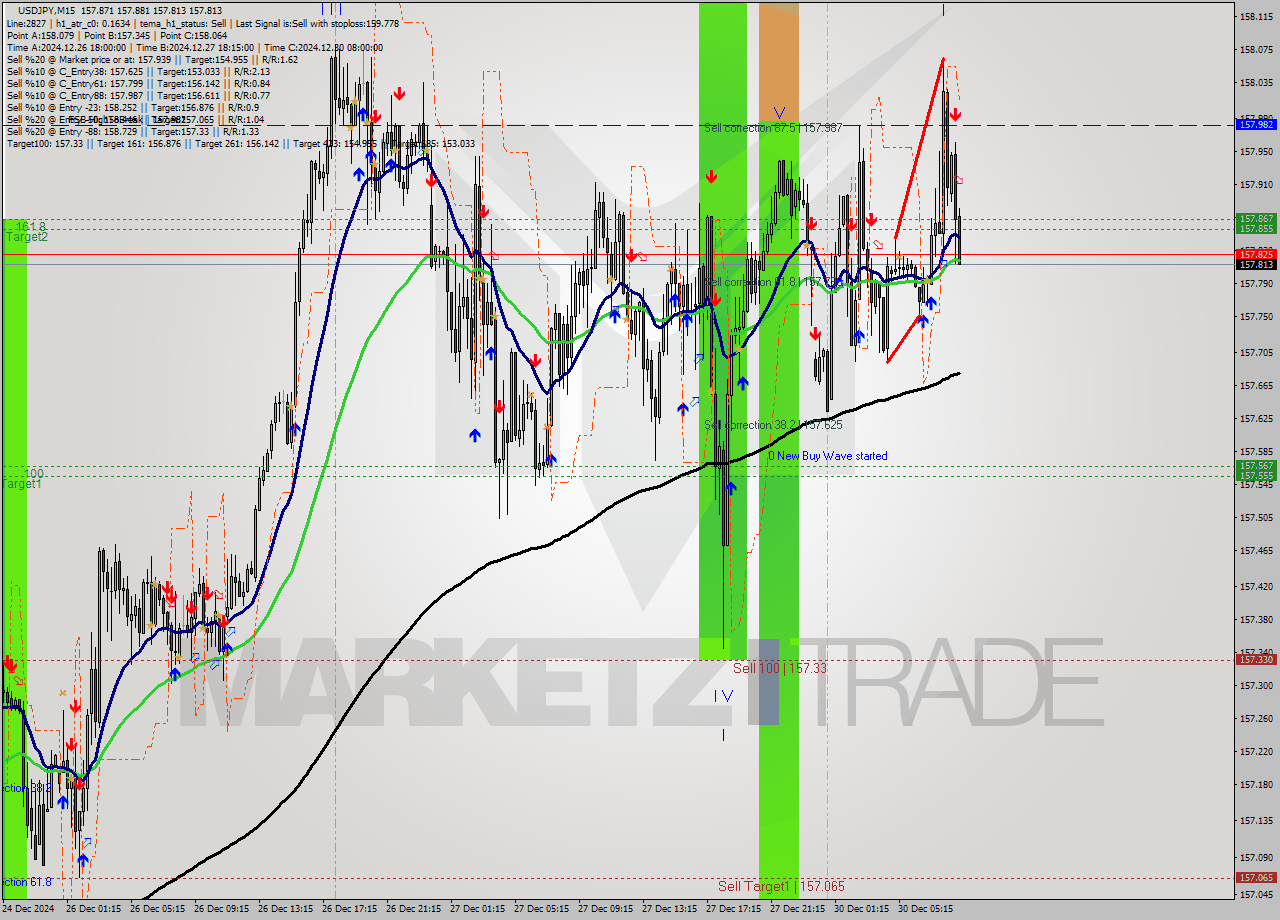Click the 157.135 price axis label
The width and height of the screenshot is (1280, 920).
coord(1256,820)
